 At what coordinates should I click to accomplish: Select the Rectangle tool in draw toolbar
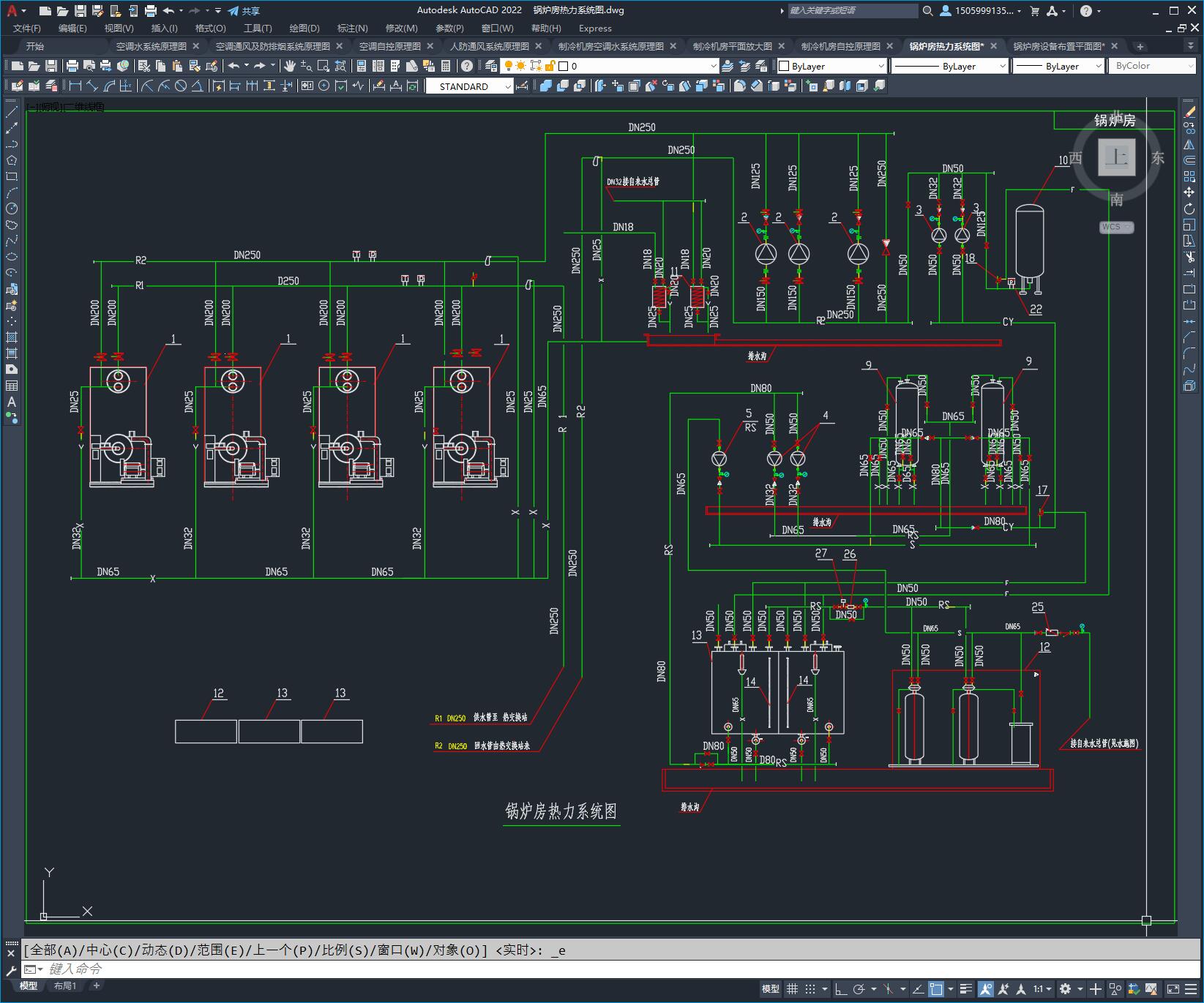pyautogui.click(x=12, y=176)
